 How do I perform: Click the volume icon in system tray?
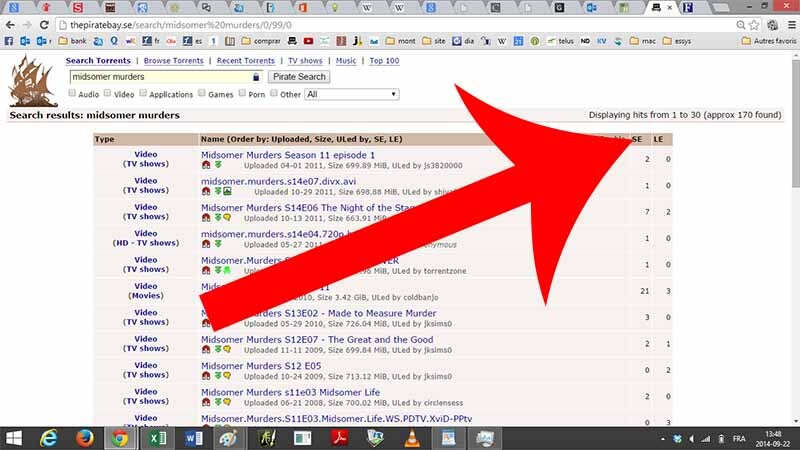click(x=691, y=439)
